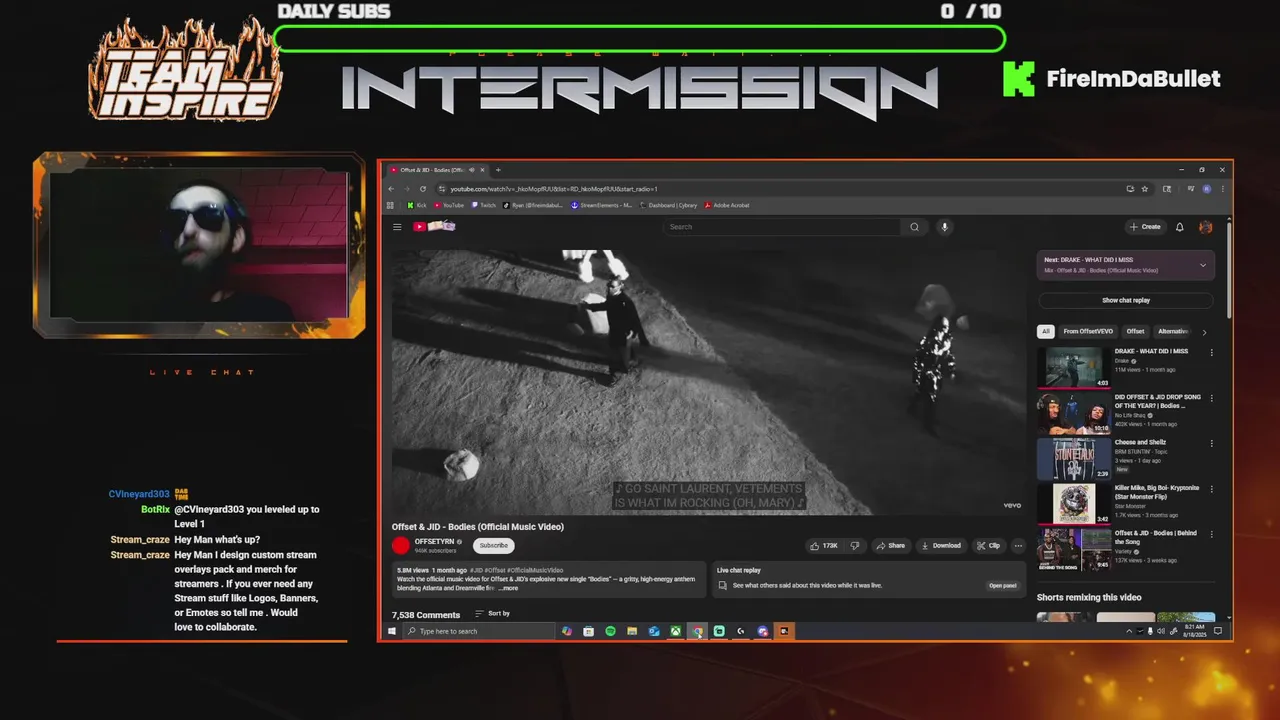Show hidden system tray icons
This screenshot has height=720, width=1280.
[1129, 631]
